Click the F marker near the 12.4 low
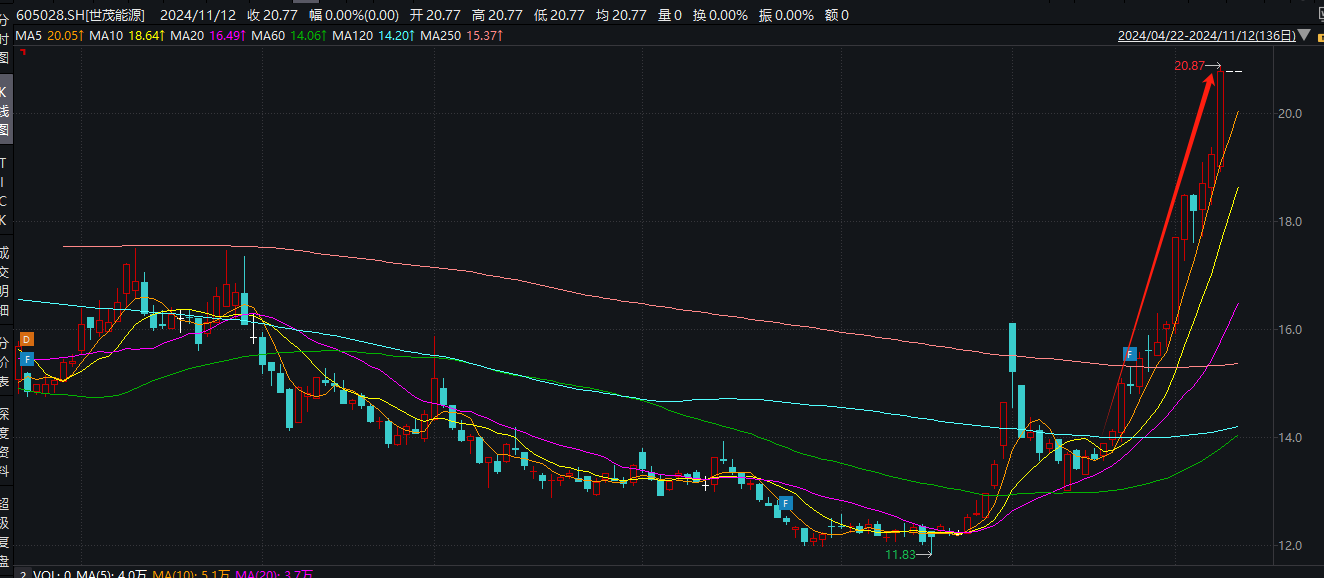This screenshot has height=578, width=1324. coord(787,503)
